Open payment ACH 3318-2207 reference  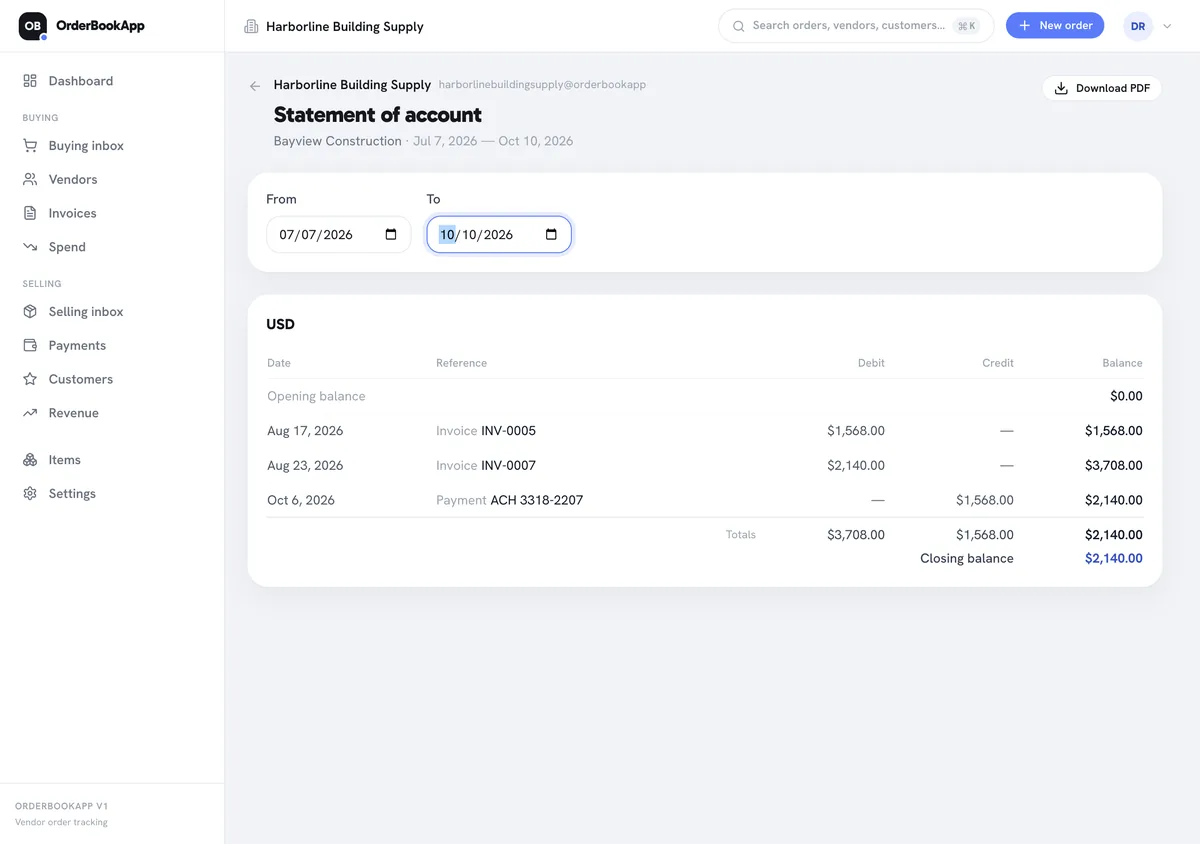point(536,500)
